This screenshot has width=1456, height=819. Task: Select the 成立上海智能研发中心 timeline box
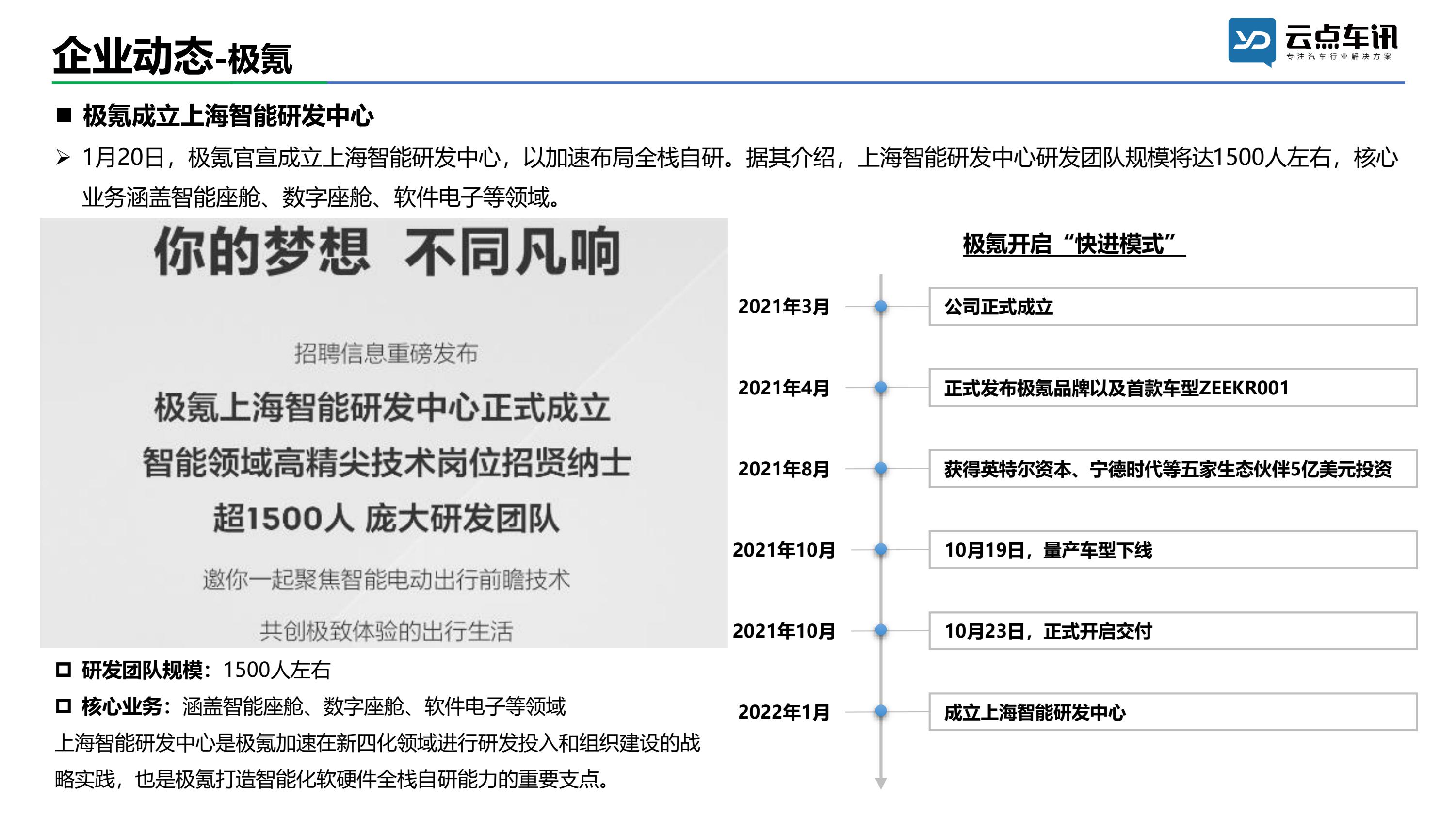coord(1173,712)
